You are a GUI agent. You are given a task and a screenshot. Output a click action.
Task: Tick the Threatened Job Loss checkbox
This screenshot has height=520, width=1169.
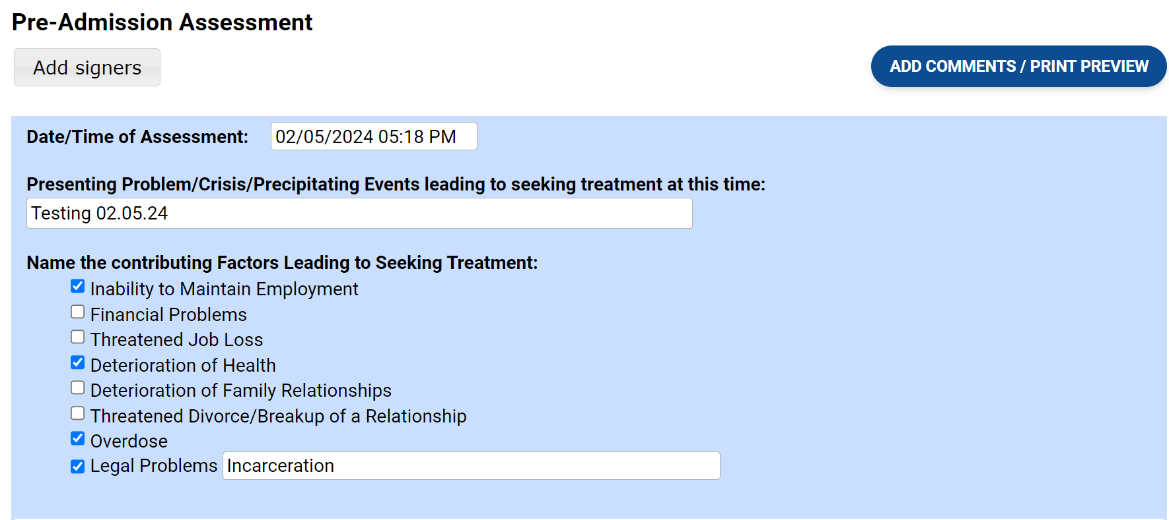click(x=78, y=337)
